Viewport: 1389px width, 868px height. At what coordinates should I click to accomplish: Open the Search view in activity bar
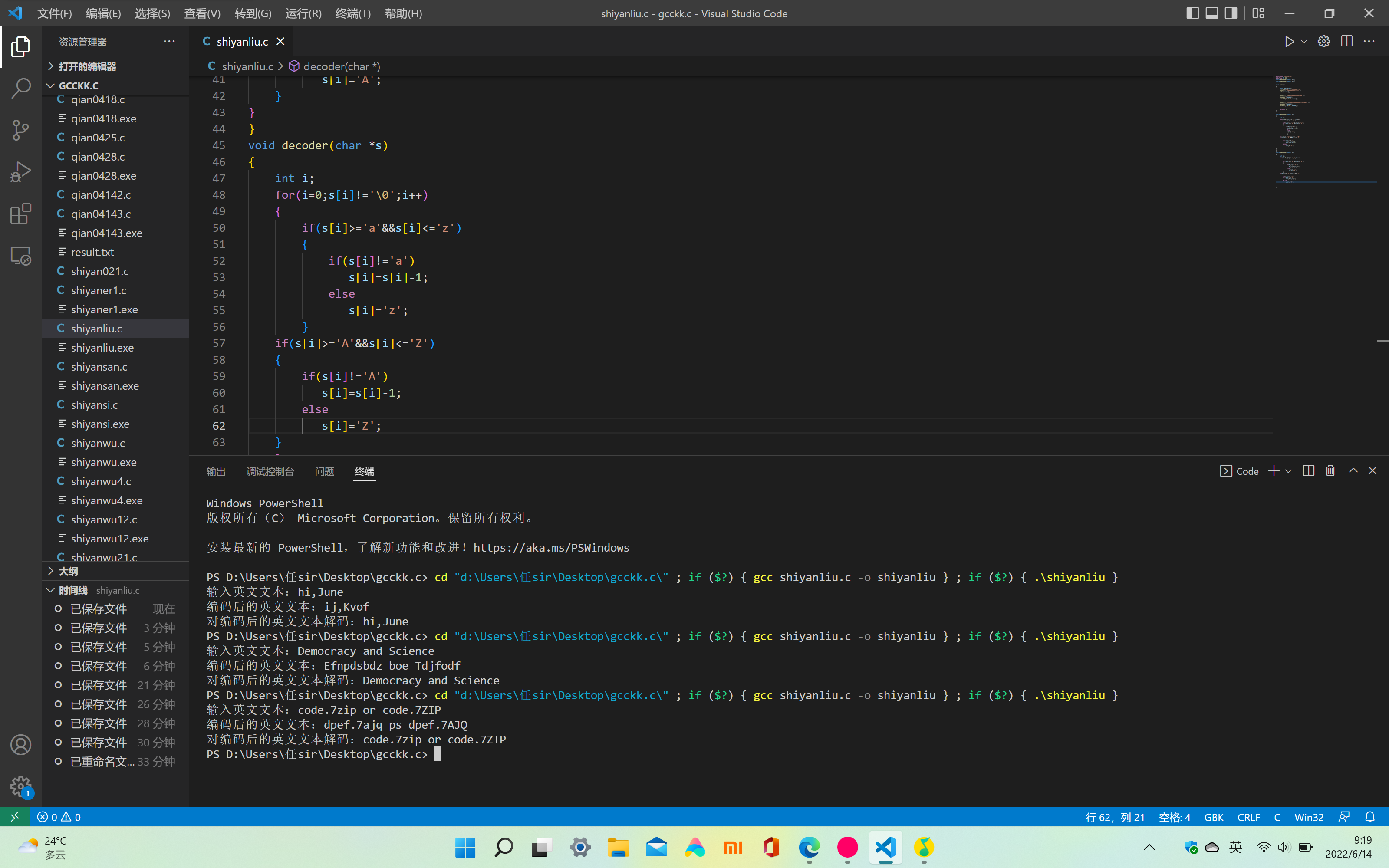coord(21,89)
